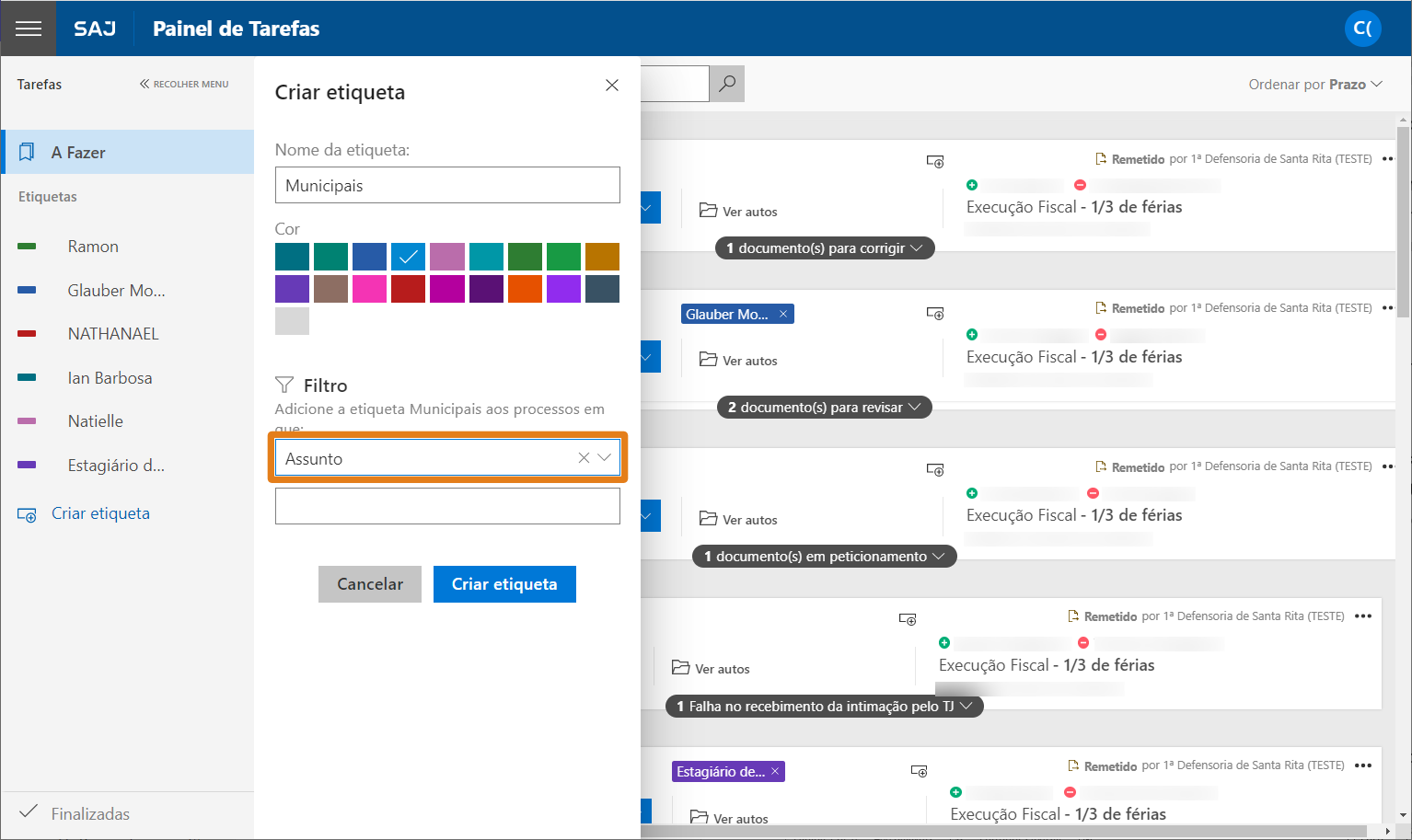Open the hamburger main menu

click(29, 29)
